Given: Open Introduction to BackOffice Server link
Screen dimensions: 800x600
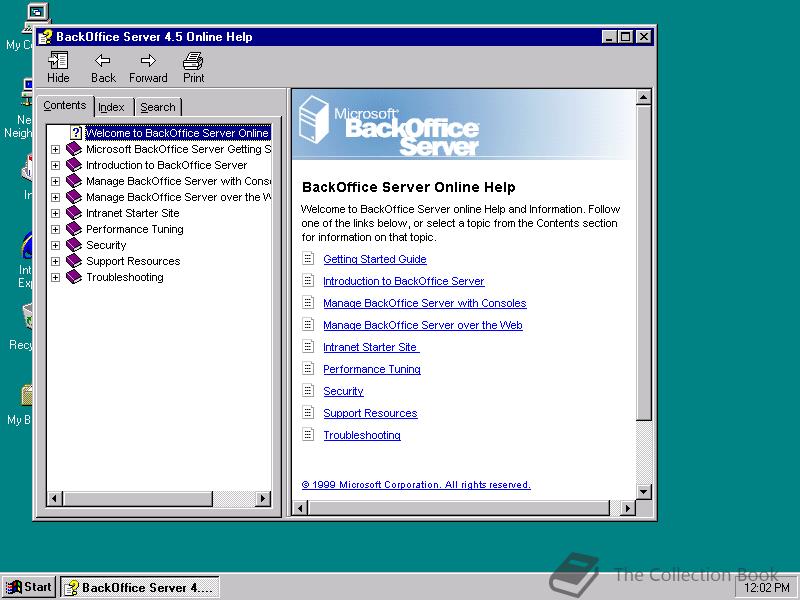Looking at the screenshot, I should click(x=404, y=281).
